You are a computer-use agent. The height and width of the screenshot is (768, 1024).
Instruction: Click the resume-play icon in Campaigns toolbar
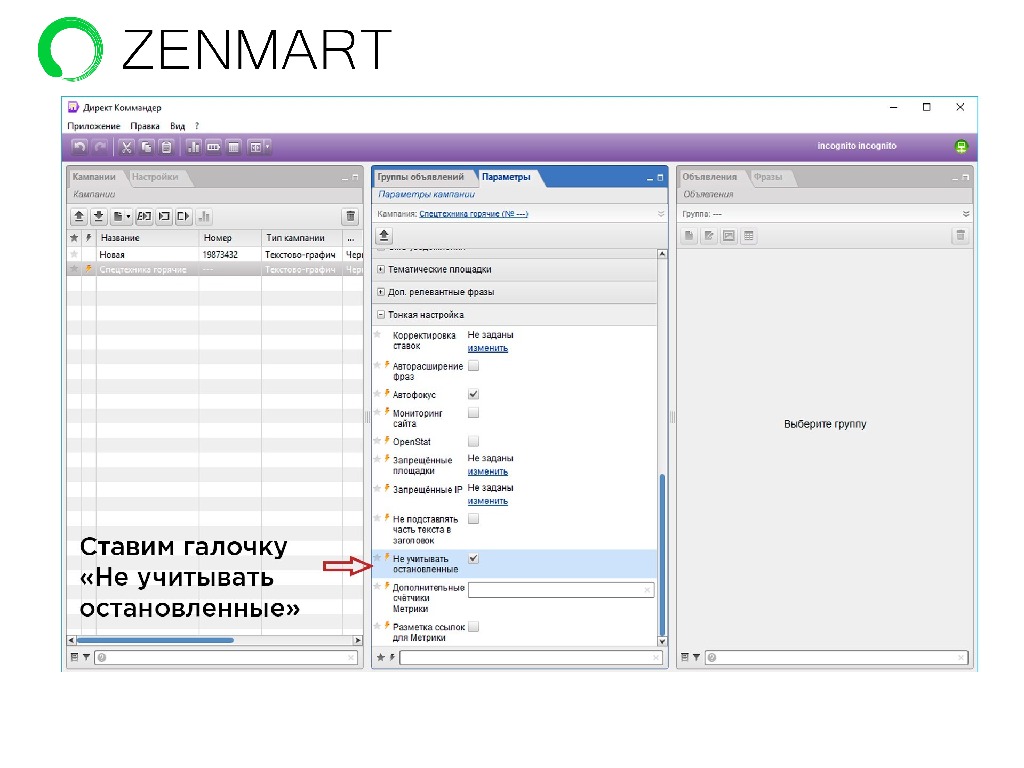[x=184, y=216]
